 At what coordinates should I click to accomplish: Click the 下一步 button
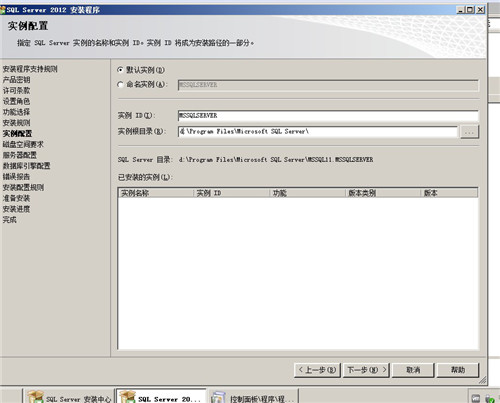366,370
